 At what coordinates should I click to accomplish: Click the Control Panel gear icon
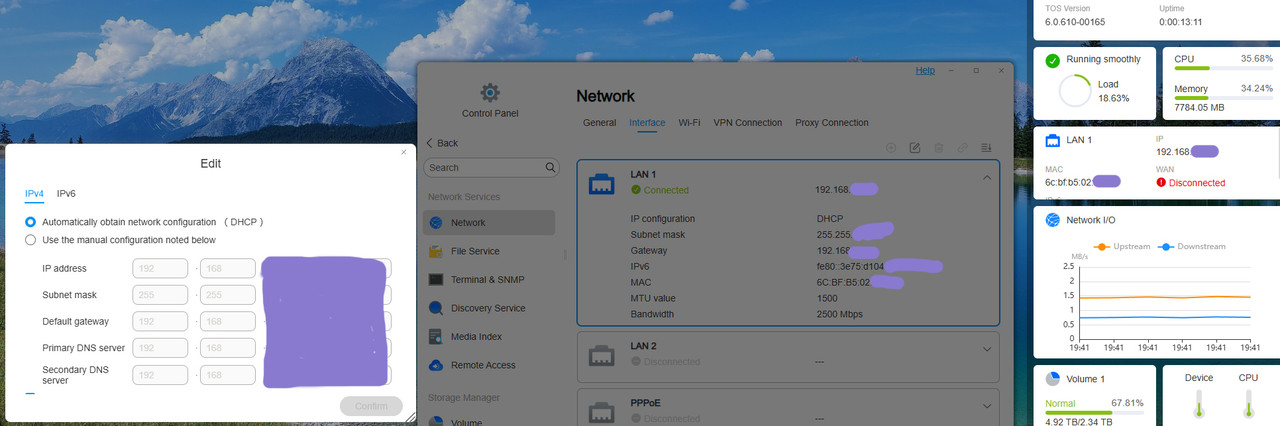tap(490, 93)
